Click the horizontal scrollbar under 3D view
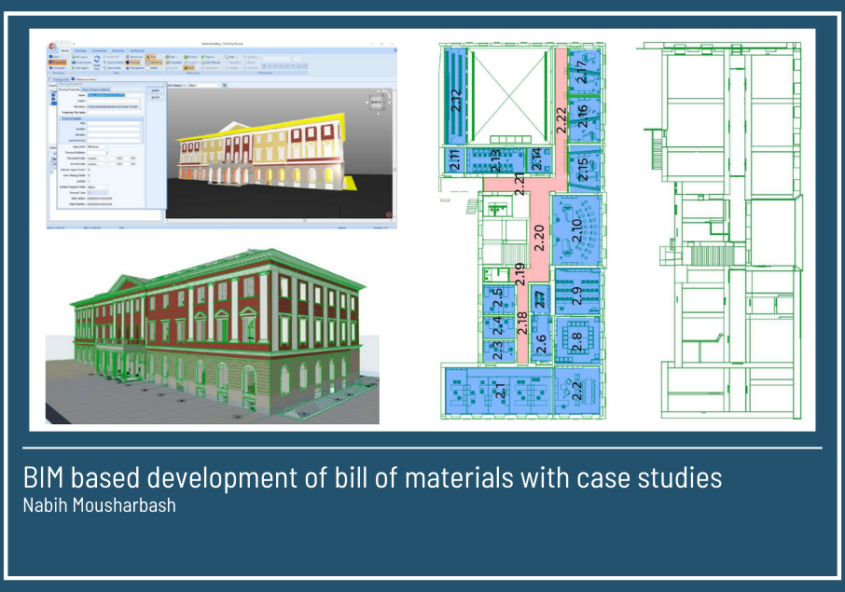This screenshot has width=845, height=592. pos(280,222)
